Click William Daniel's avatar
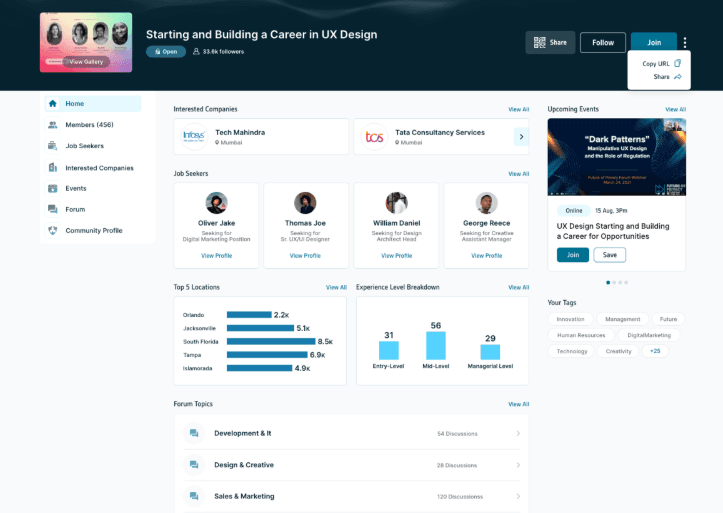The width and height of the screenshot is (723, 513). (x=397, y=203)
